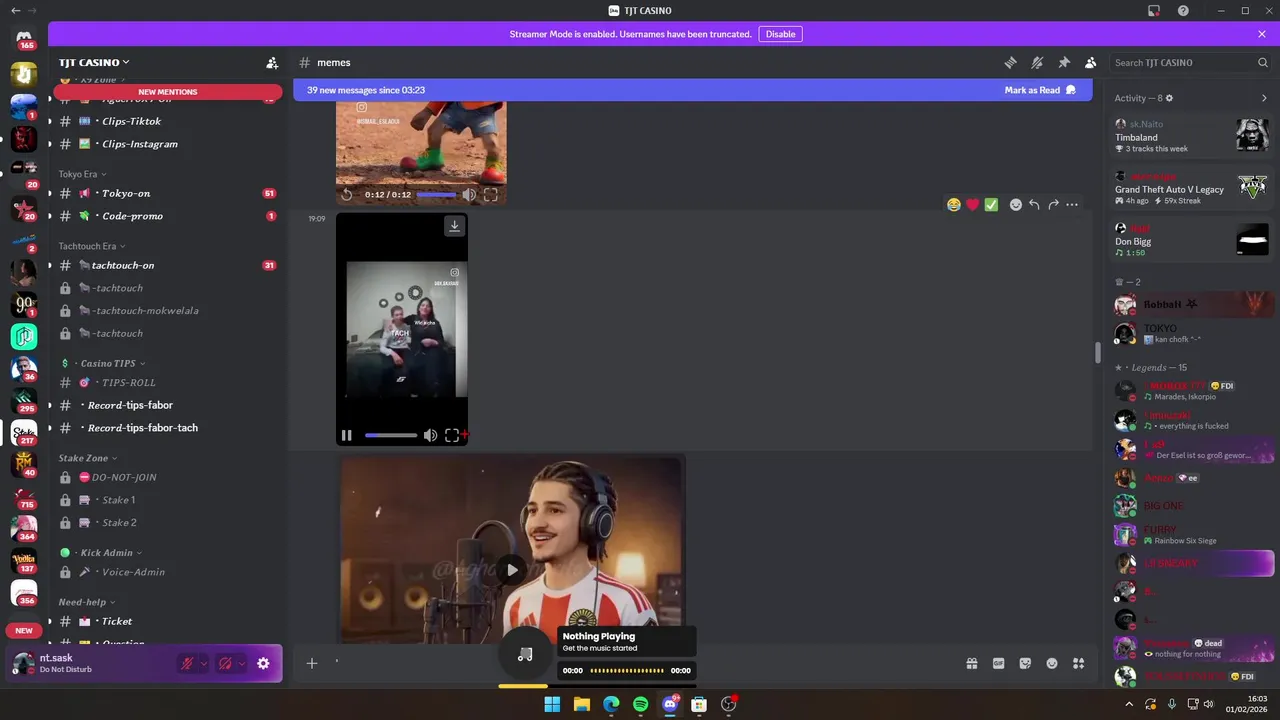Viewport: 1280px width, 720px height.
Task: Open audio output options arrow
Action: pyautogui.click(x=242, y=663)
